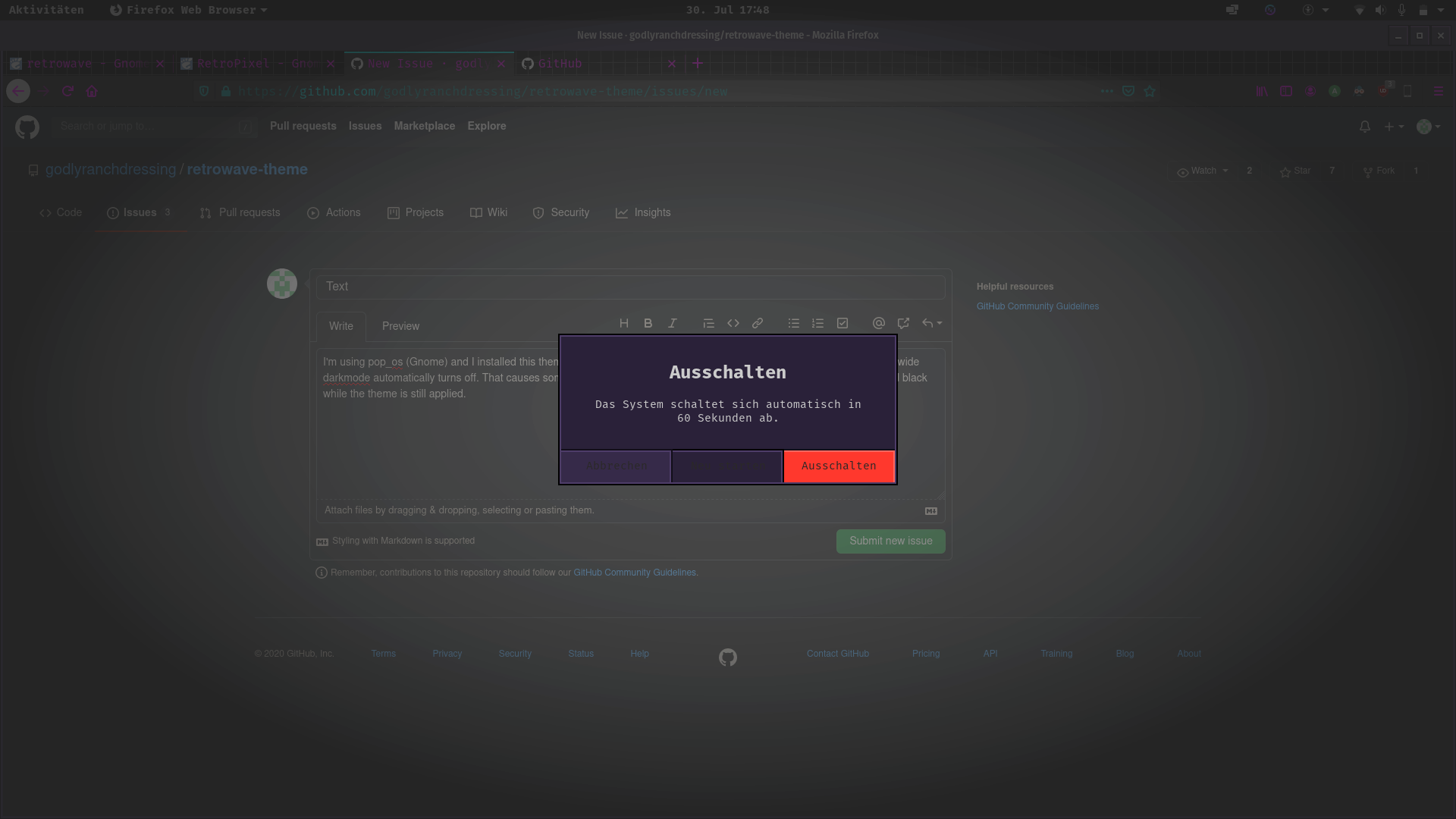Open the plus create-new dropdown
Image resolution: width=1456 pixels, height=819 pixels.
[x=1394, y=127]
